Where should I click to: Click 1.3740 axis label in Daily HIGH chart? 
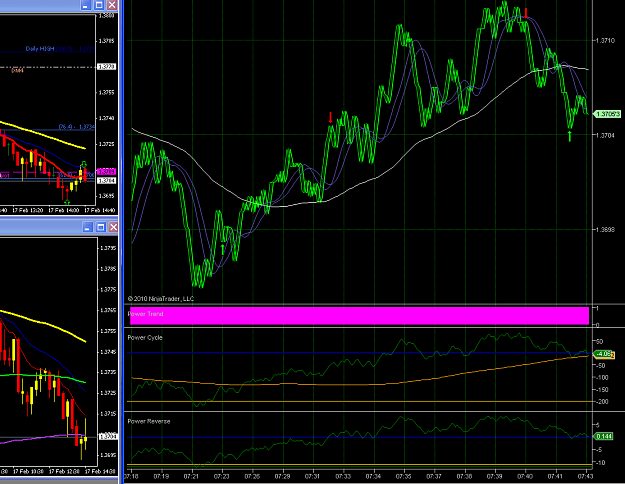[106, 118]
